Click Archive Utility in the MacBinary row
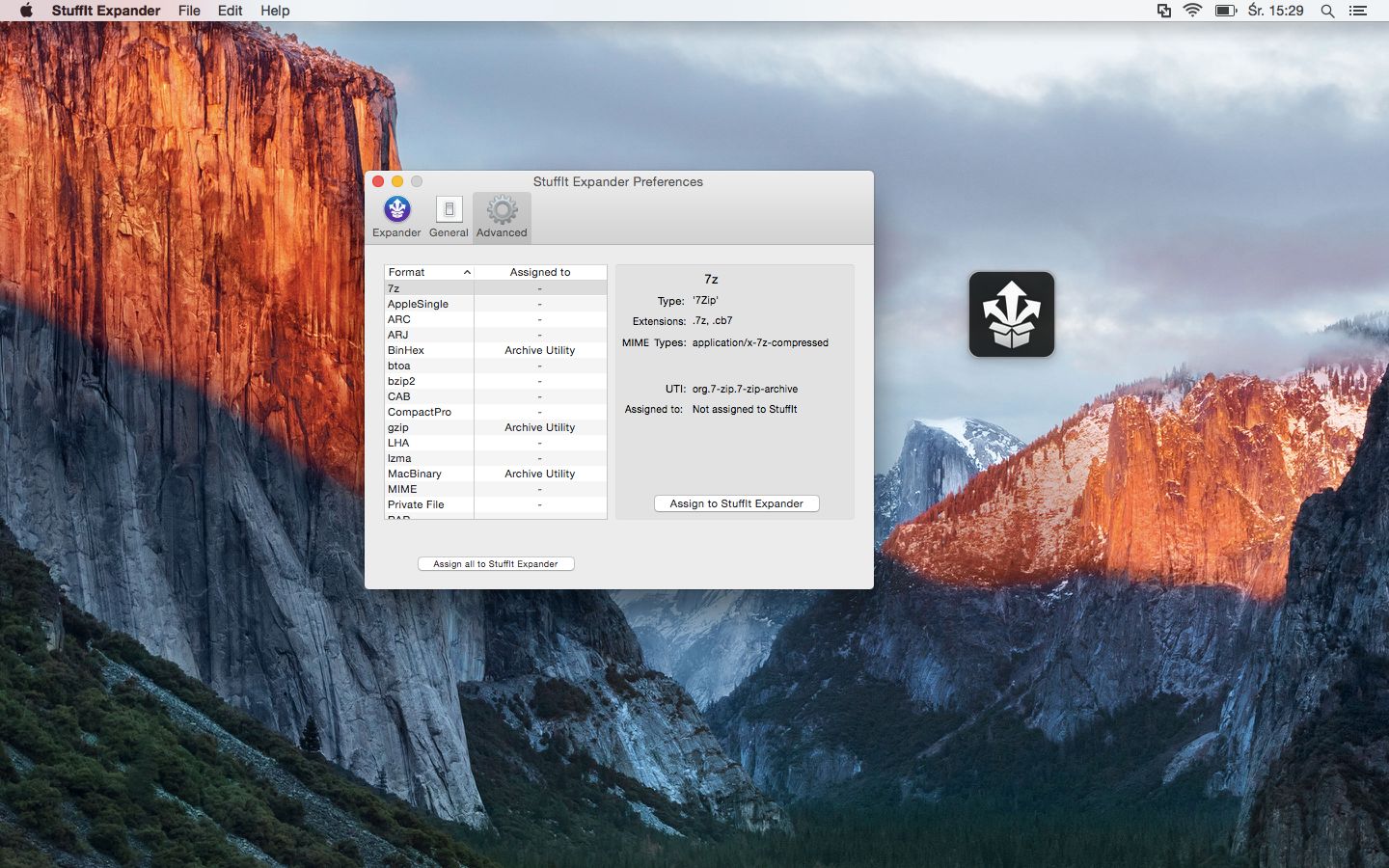Screen dimensions: 1389x868 tap(540, 474)
